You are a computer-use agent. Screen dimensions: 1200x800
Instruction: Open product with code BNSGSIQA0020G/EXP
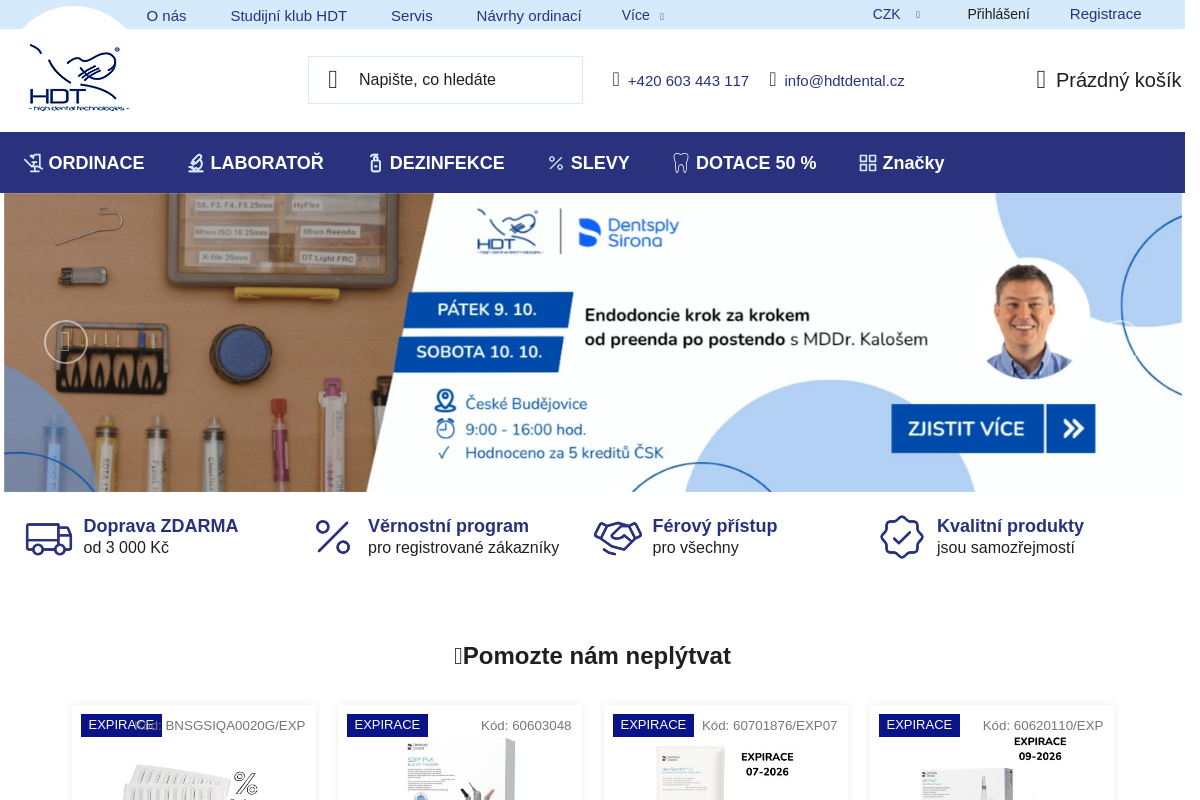pyautogui.click(x=194, y=752)
